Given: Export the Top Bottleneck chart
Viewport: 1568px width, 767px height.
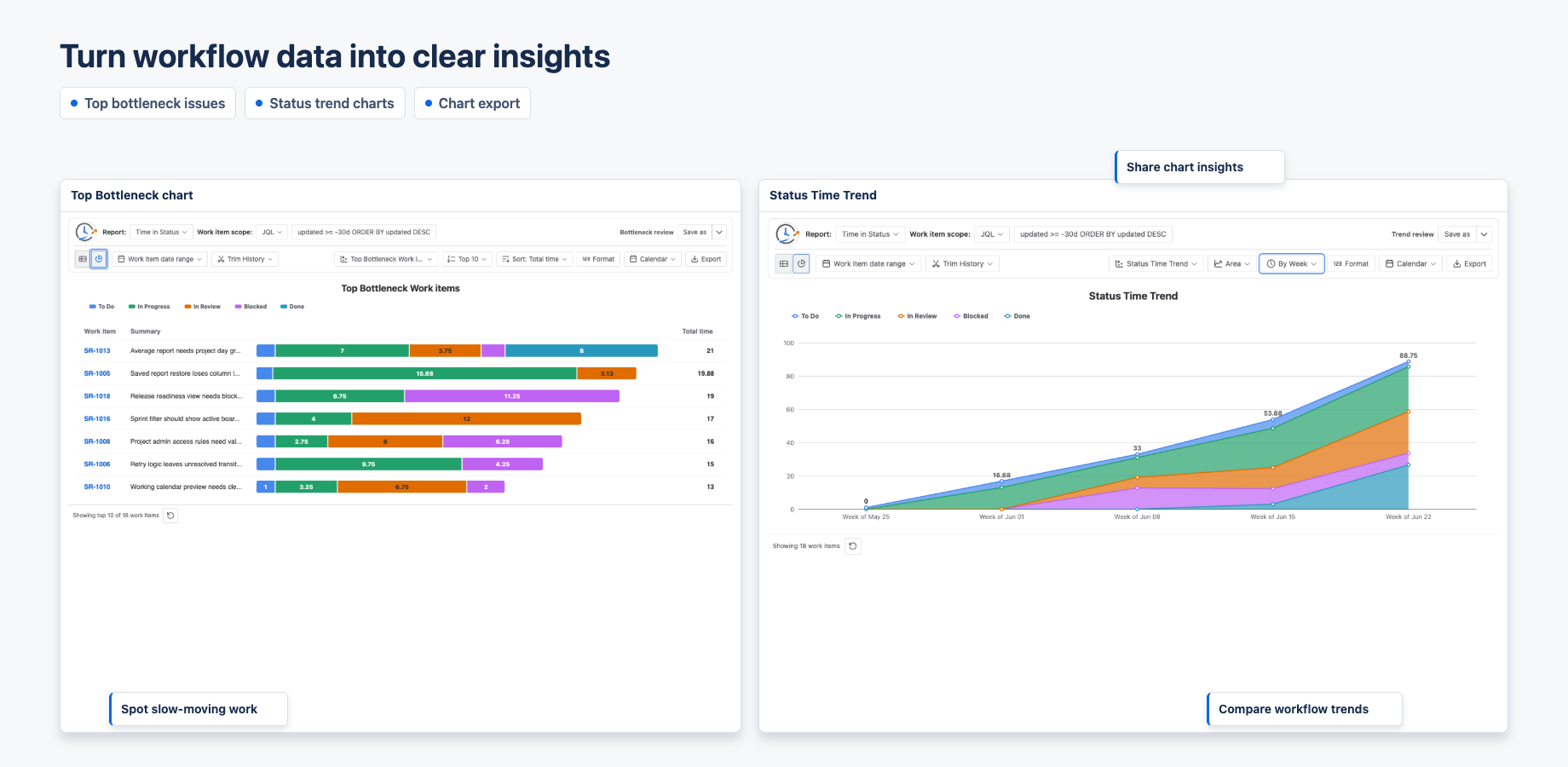Looking at the screenshot, I should click(706, 259).
